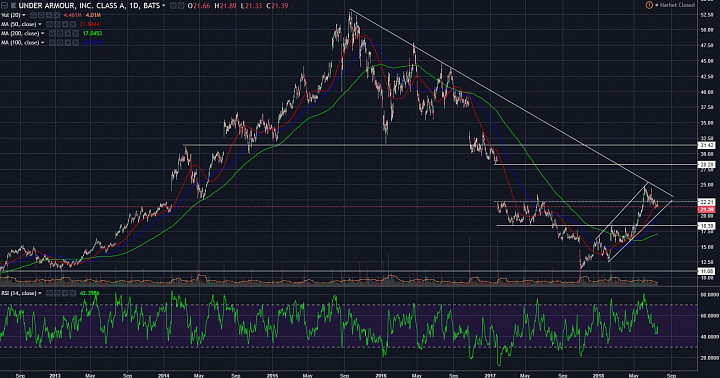Image resolution: width=720 pixels, height=378 pixels.
Task: Remove the MA (100, close) indicator
Action: point(76,43)
